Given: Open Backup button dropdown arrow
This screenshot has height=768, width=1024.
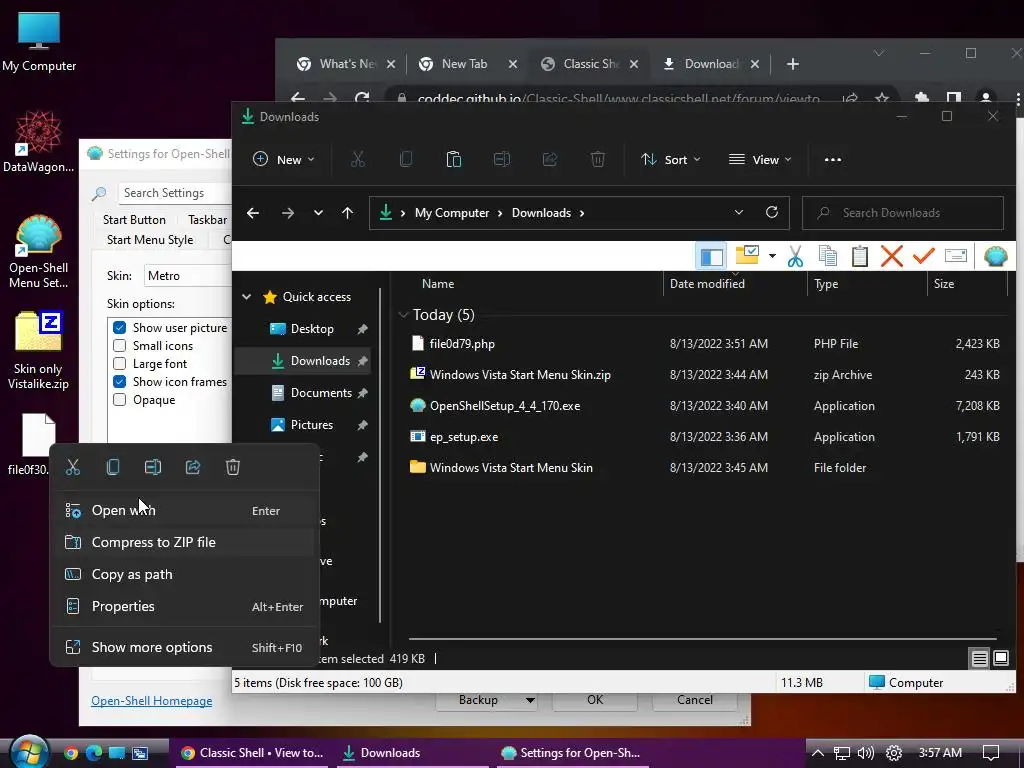Looking at the screenshot, I should click(530, 700).
